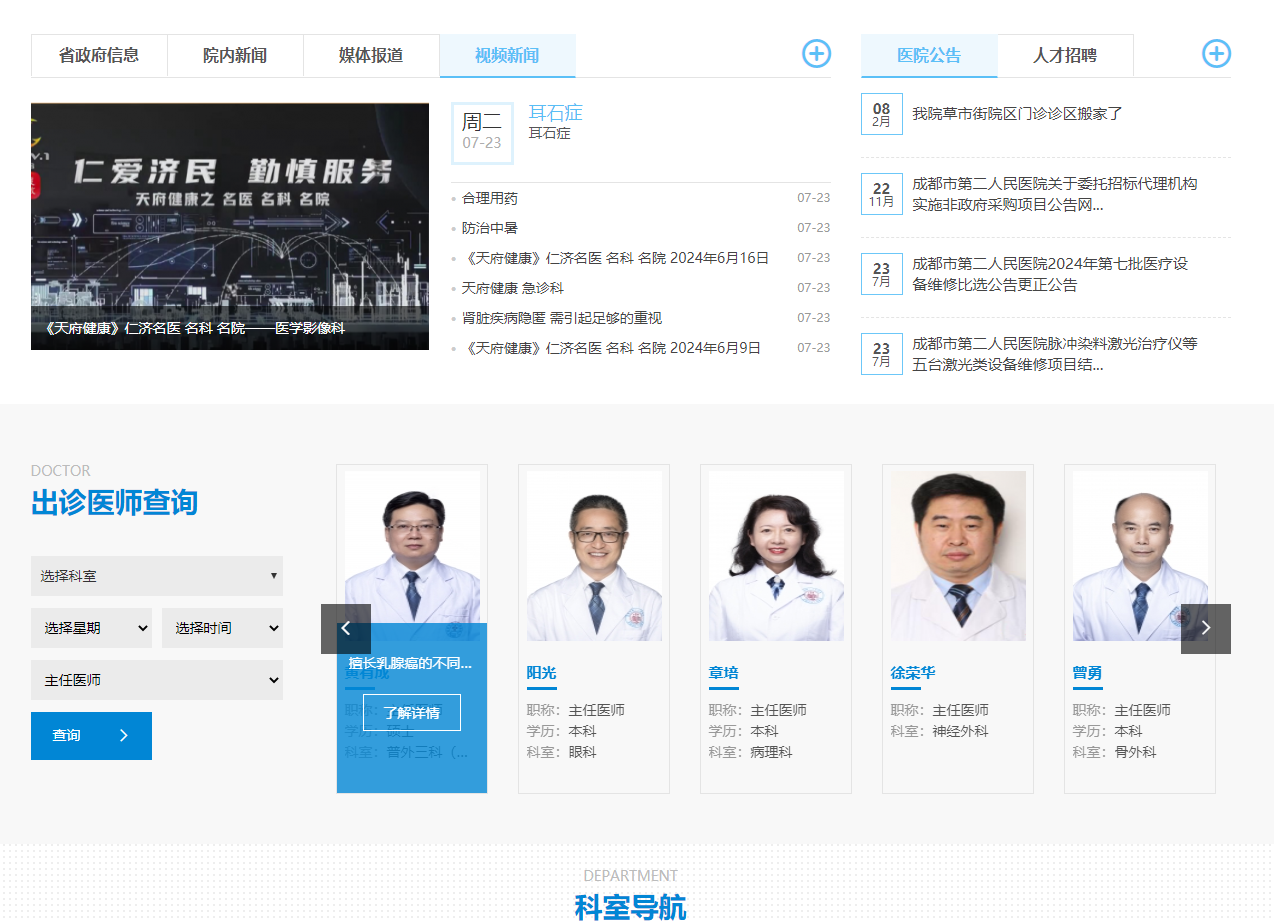Click the 出诊医师查询 heading

point(114,502)
